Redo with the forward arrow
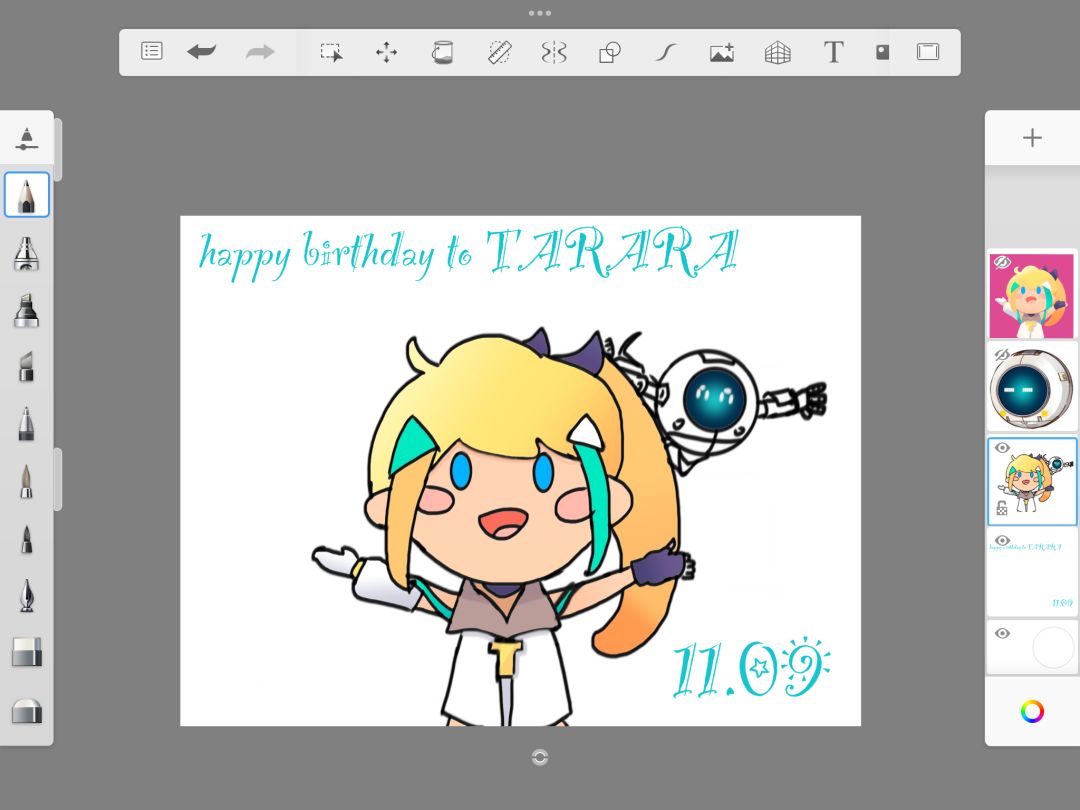The image size is (1080, 810). (260, 52)
